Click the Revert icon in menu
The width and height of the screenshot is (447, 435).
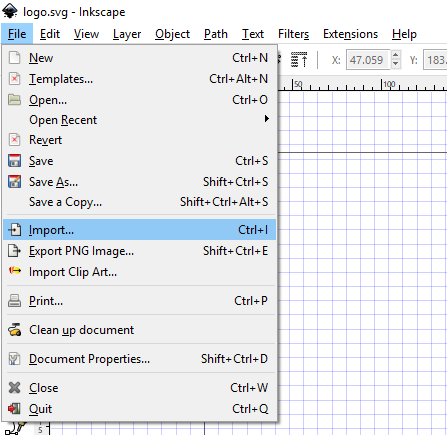pos(14,140)
